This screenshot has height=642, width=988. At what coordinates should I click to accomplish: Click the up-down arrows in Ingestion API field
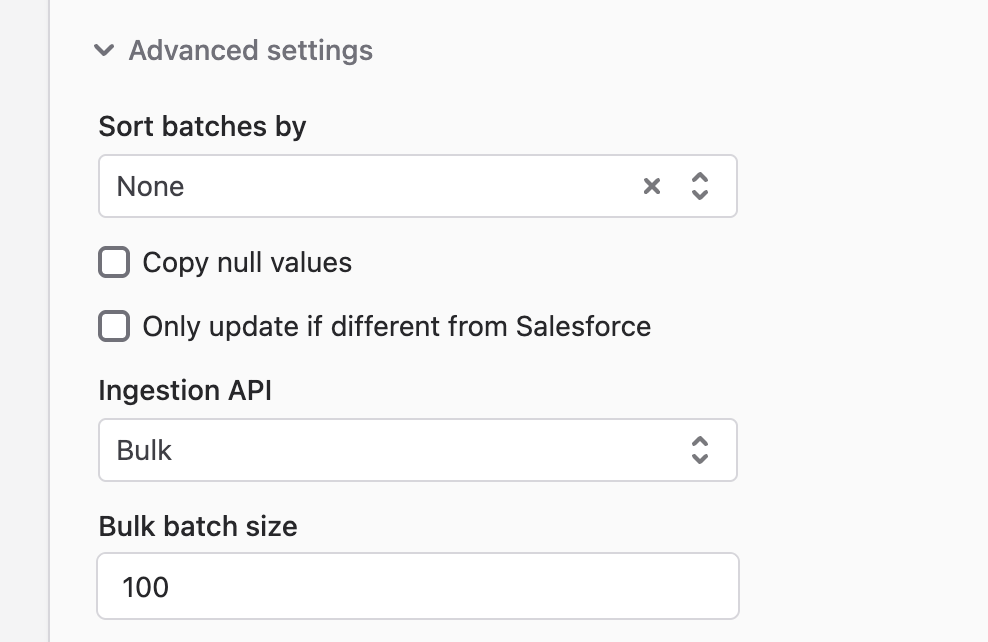tap(699, 450)
